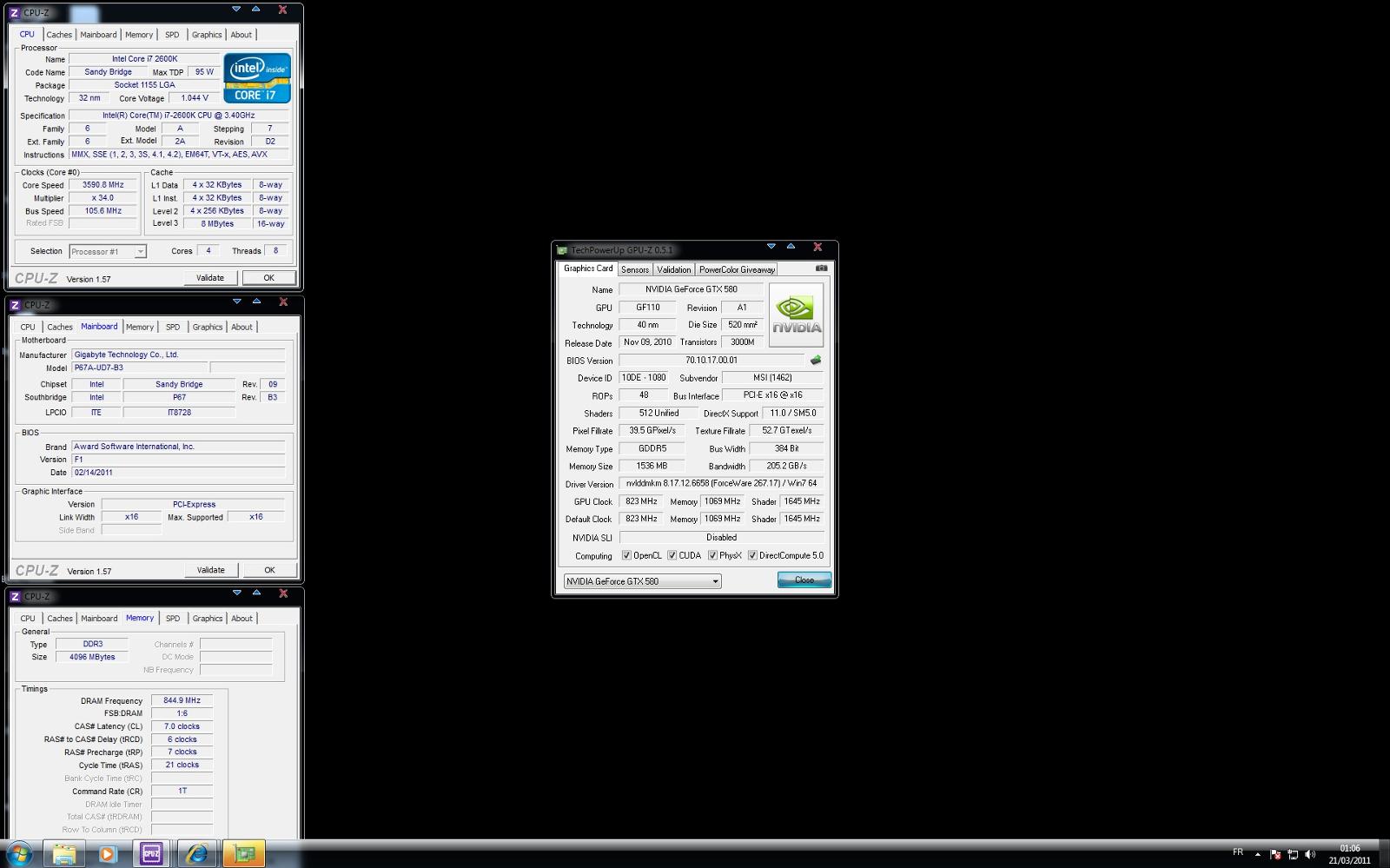
Task: Open Internet Explorer from the taskbar
Action: (197, 854)
